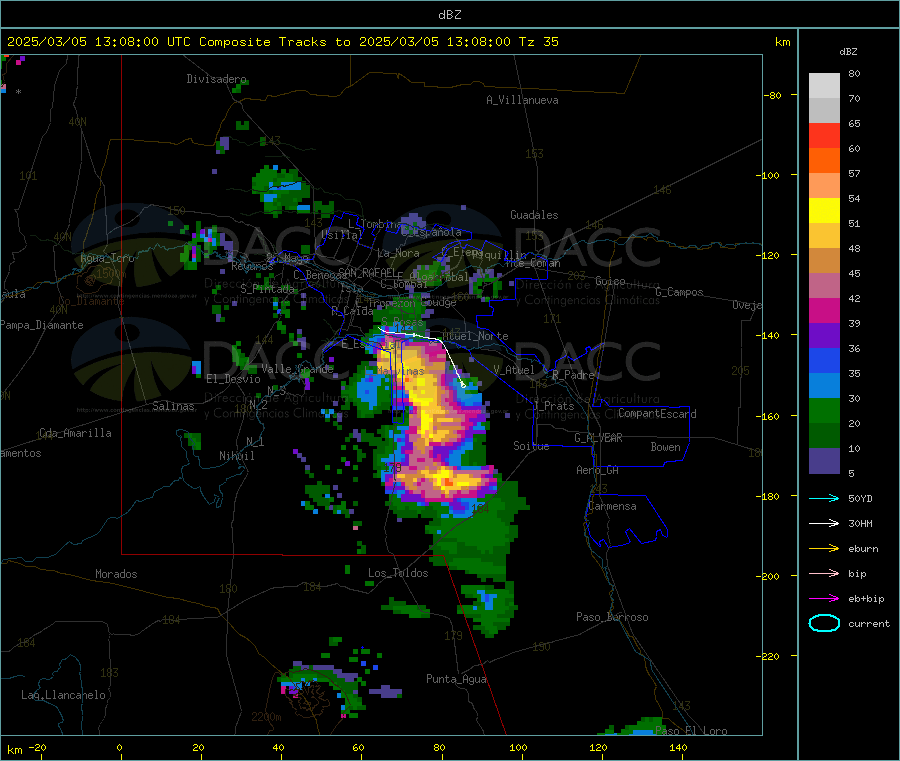Image resolution: width=900 pixels, height=761 pixels.
Task: Click the 'Atuel_Norte' map label
Action: point(475,336)
